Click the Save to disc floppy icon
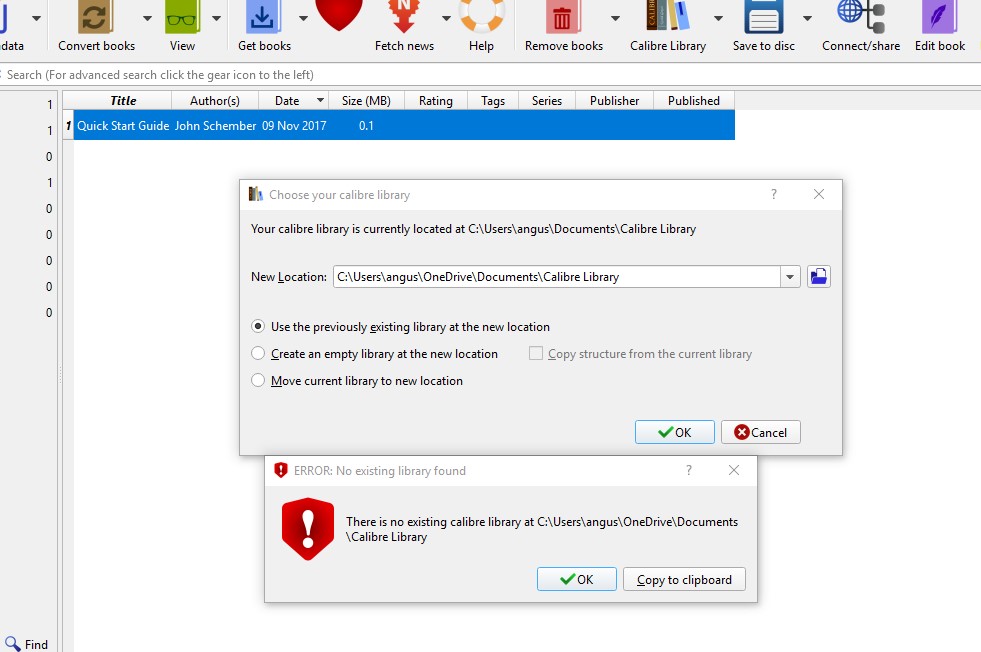The width and height of the screenshot is (981, 652). 764,17
